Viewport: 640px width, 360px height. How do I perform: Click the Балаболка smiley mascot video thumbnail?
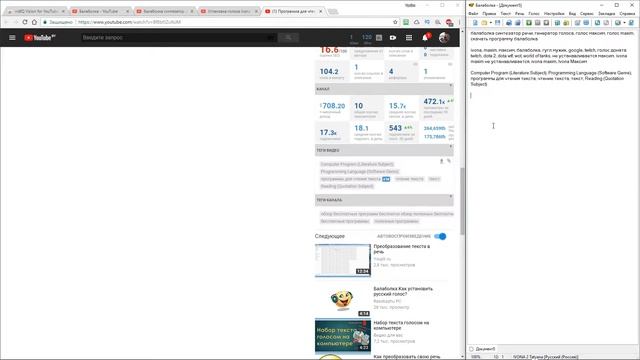343,300
